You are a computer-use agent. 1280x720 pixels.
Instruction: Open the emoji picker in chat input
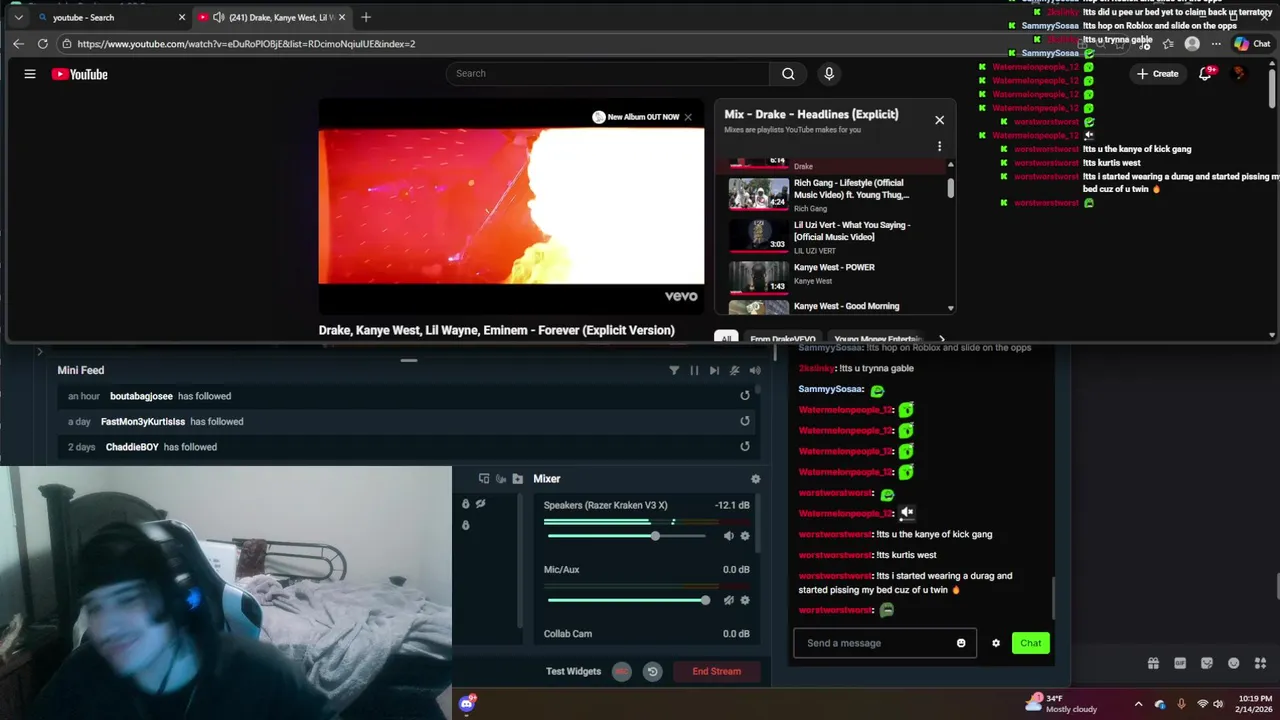[962, 643]
